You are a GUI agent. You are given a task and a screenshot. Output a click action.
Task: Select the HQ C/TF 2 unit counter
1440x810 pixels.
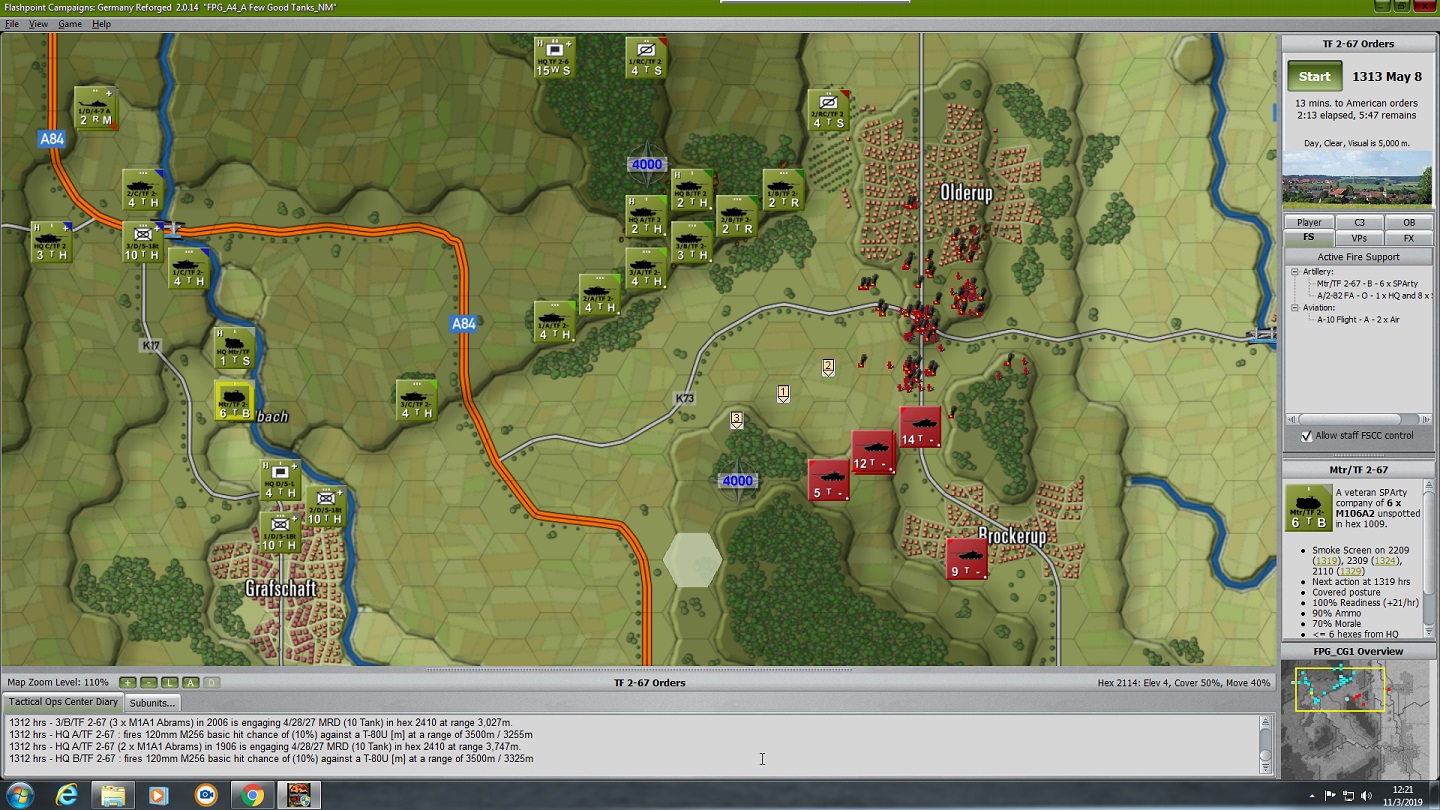click(x=51, y=242)
